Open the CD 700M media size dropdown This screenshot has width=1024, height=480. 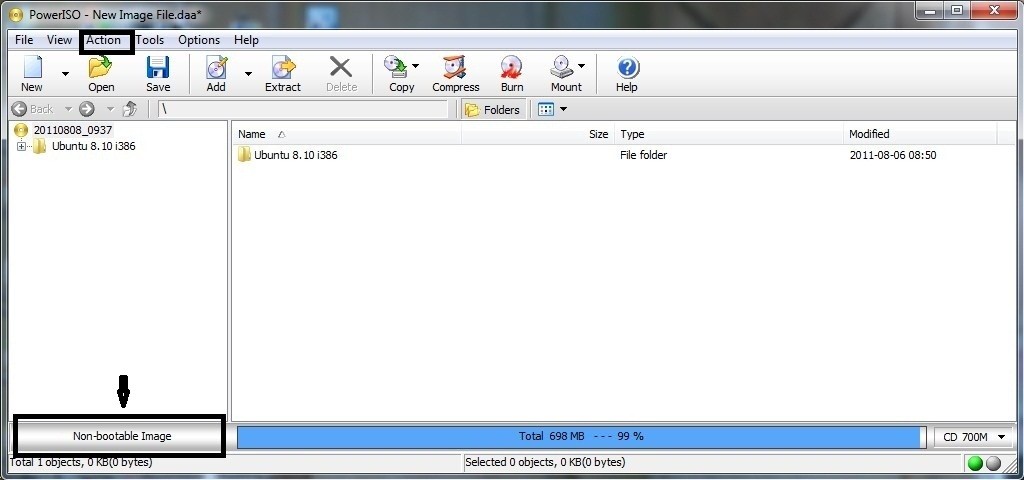(x=973, y=437)
